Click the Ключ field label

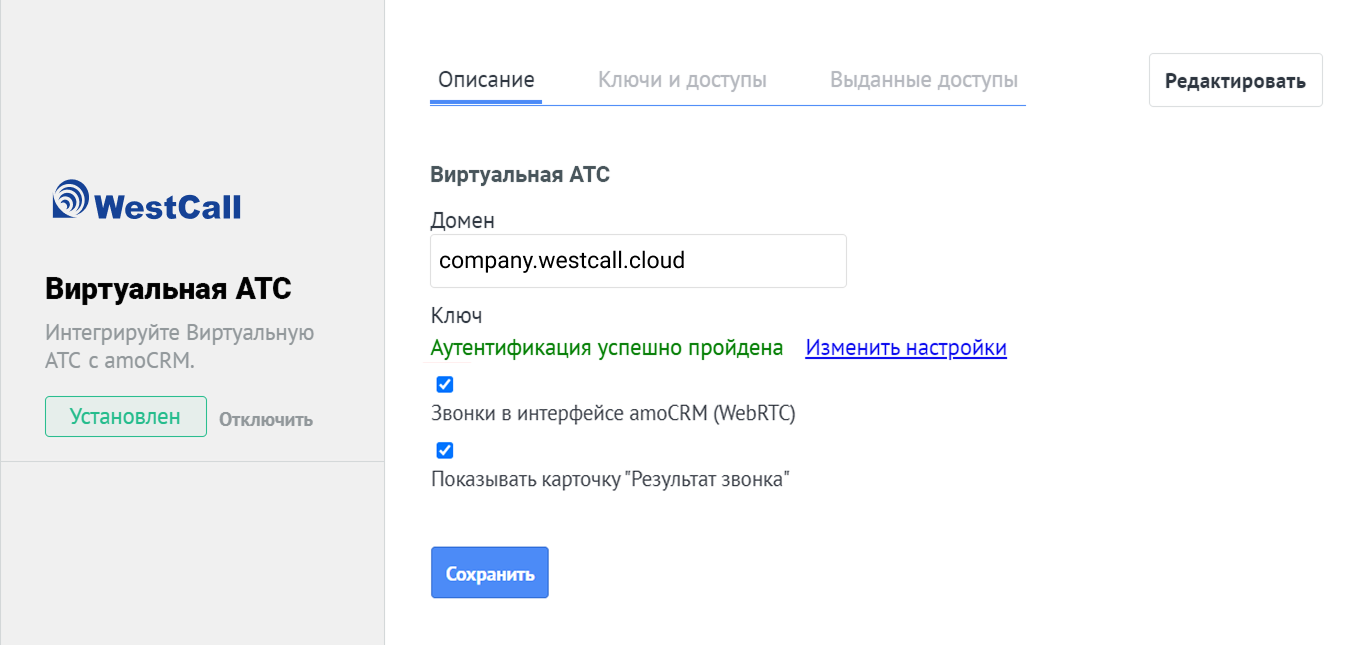(x=456, y=316)
